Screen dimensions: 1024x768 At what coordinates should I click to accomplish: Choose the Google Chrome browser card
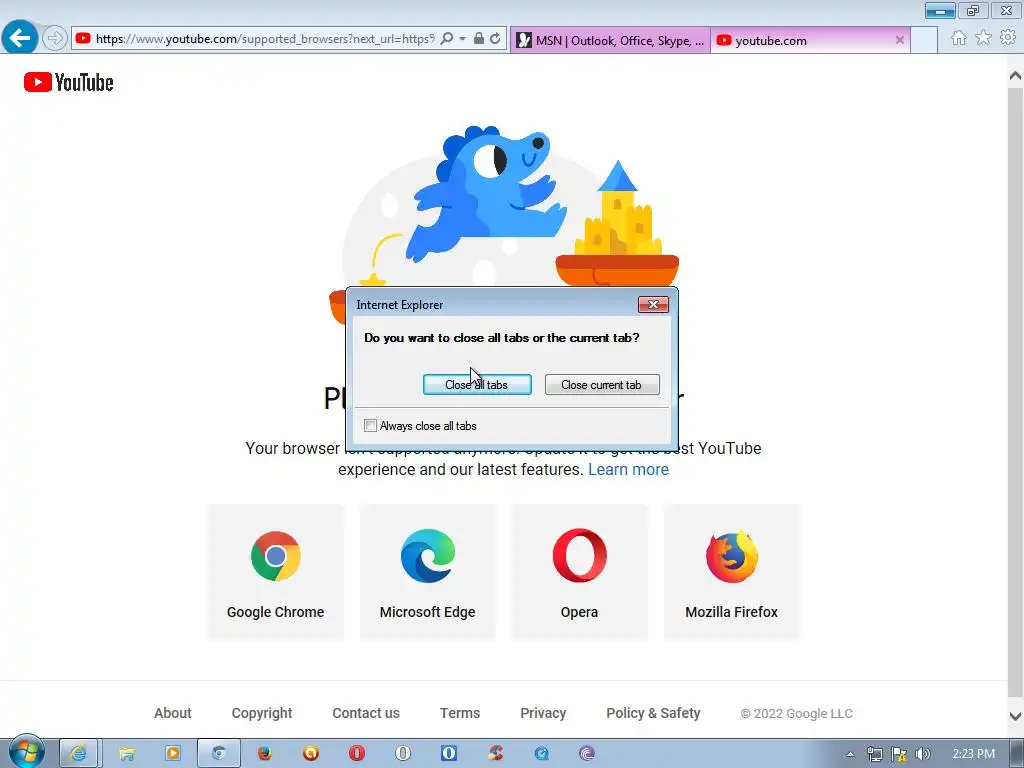(276, 572)
